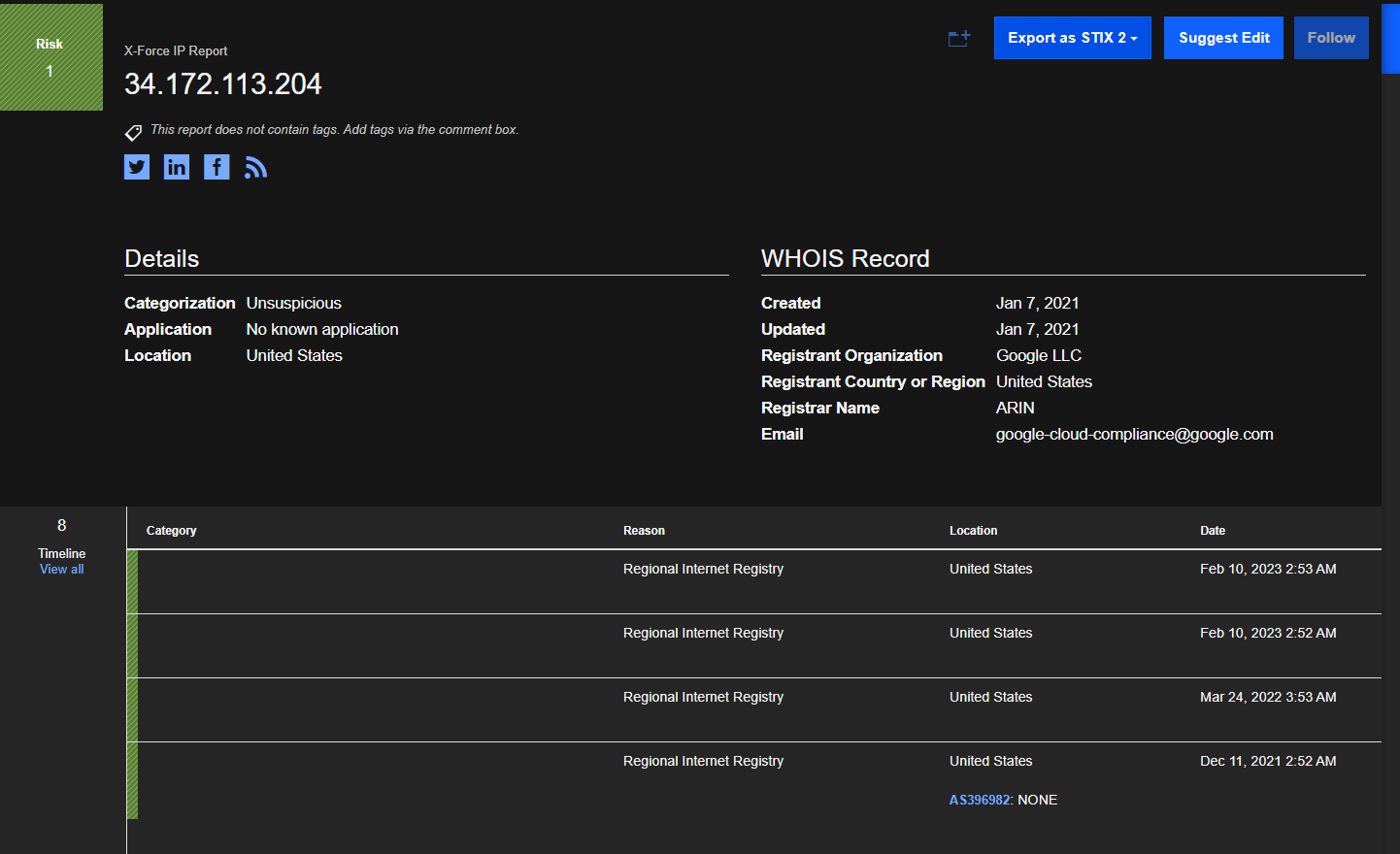Screen dimensions: 1400x854
Task: Share report on Facebook icon
Action: pyautogui.click(x=217, y=167)
